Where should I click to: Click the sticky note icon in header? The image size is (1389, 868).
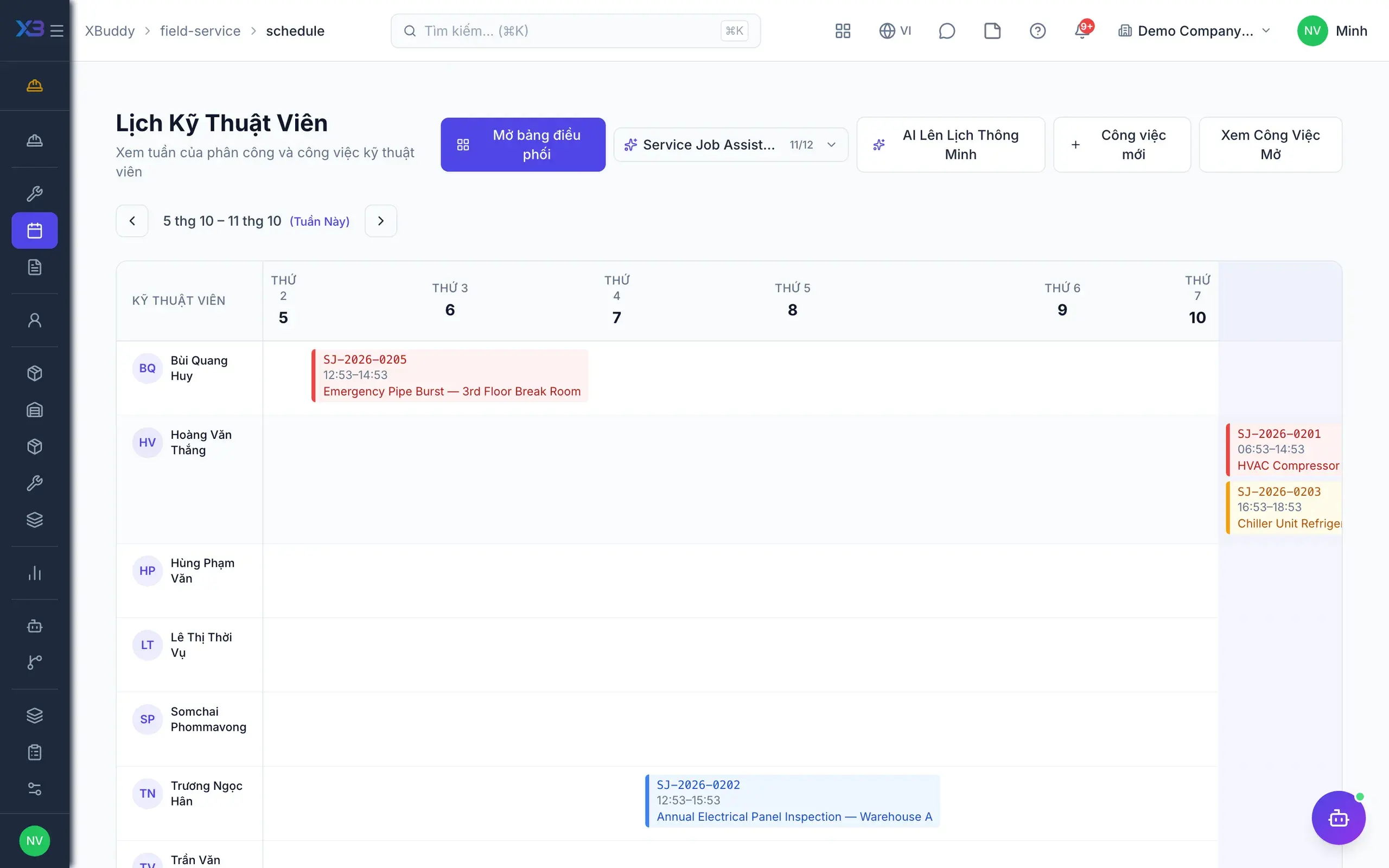point(992,30)
